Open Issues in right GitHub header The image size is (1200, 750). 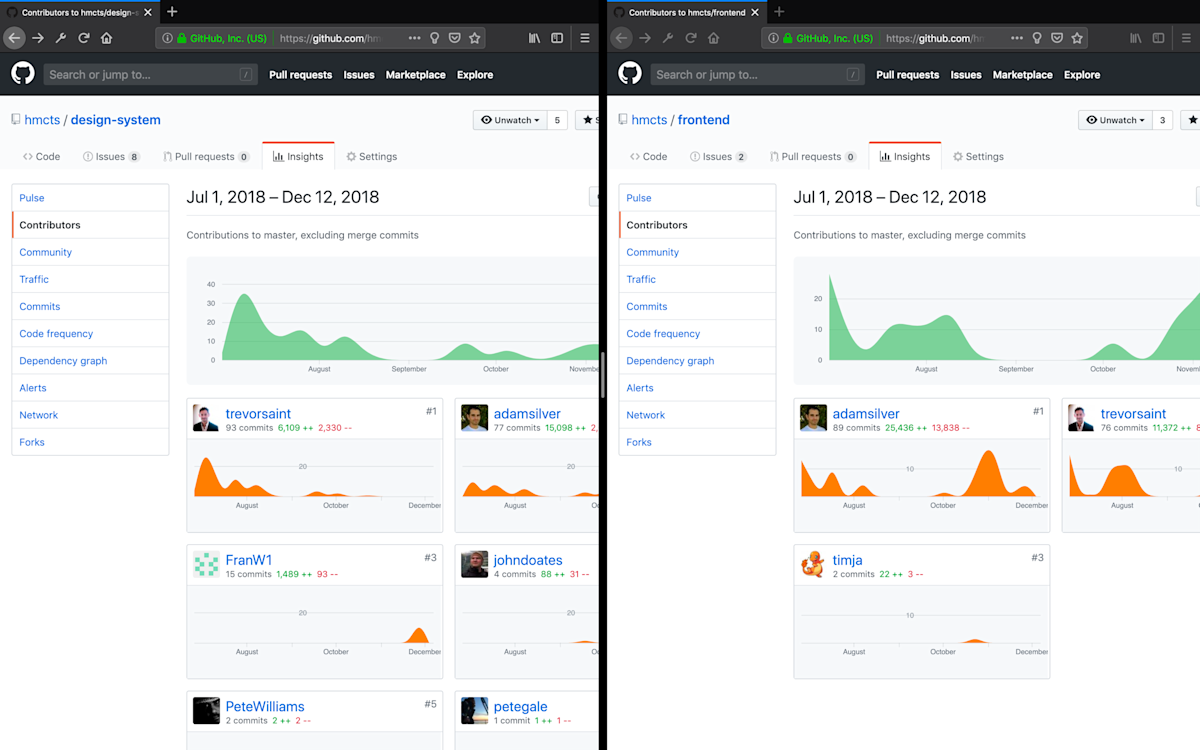click(x=966, y=75)
